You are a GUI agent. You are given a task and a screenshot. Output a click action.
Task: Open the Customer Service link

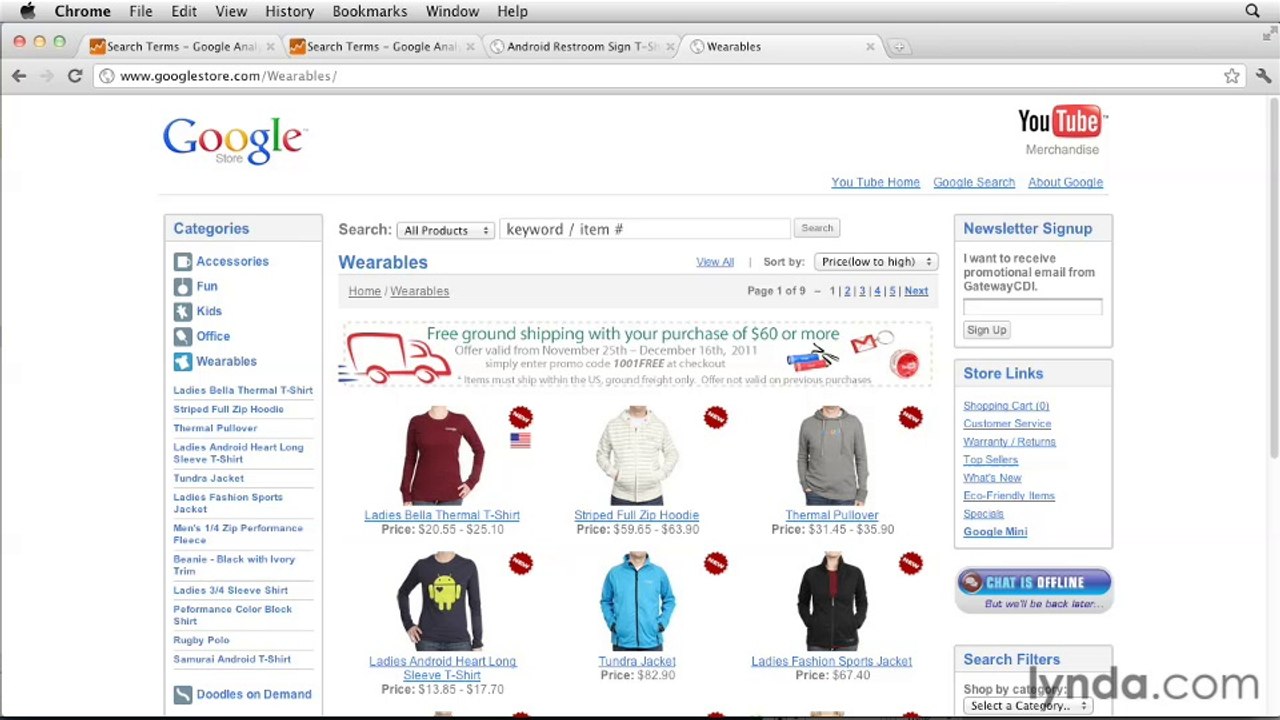click(1007, 424)
